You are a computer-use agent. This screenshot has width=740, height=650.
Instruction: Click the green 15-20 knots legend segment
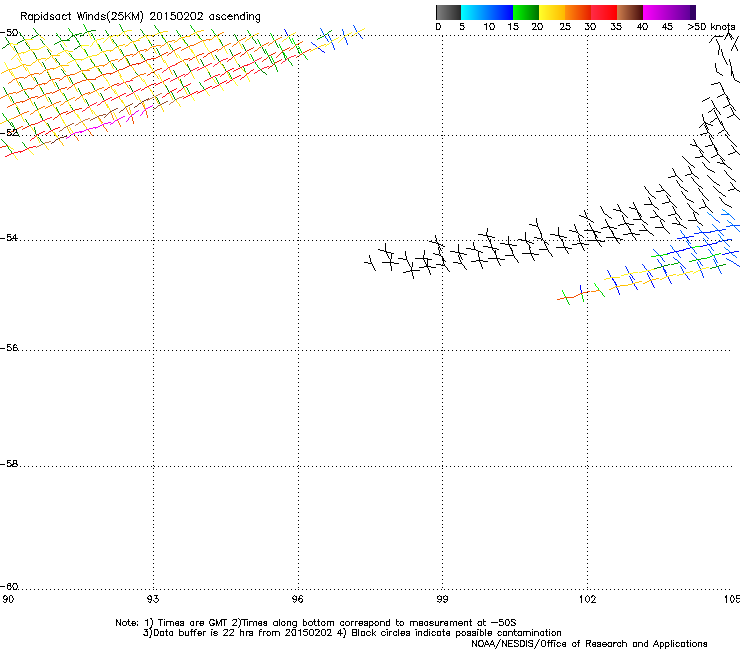coord(526,12)
